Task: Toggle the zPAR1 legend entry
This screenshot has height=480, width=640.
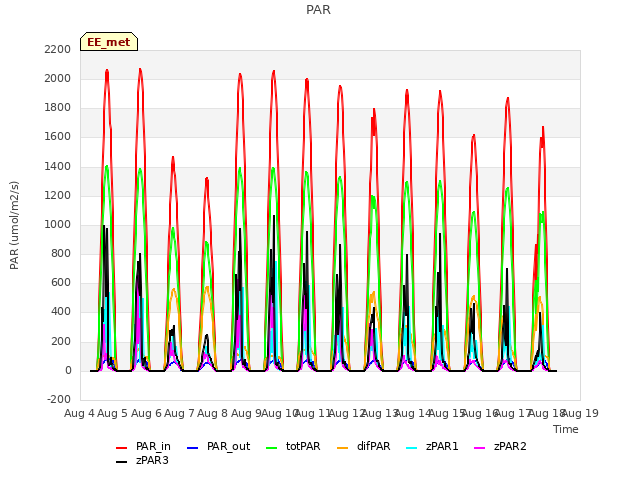Action: [x=433, y=447]
